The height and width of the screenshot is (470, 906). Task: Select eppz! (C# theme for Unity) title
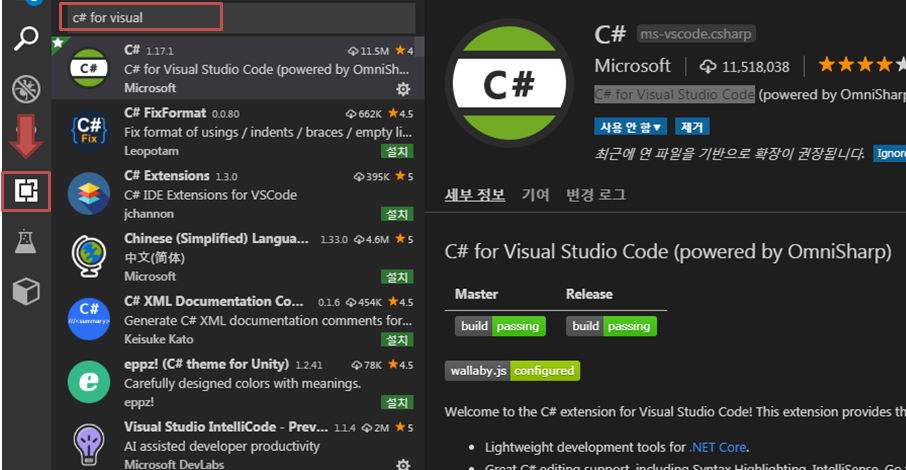click(206, 364)
